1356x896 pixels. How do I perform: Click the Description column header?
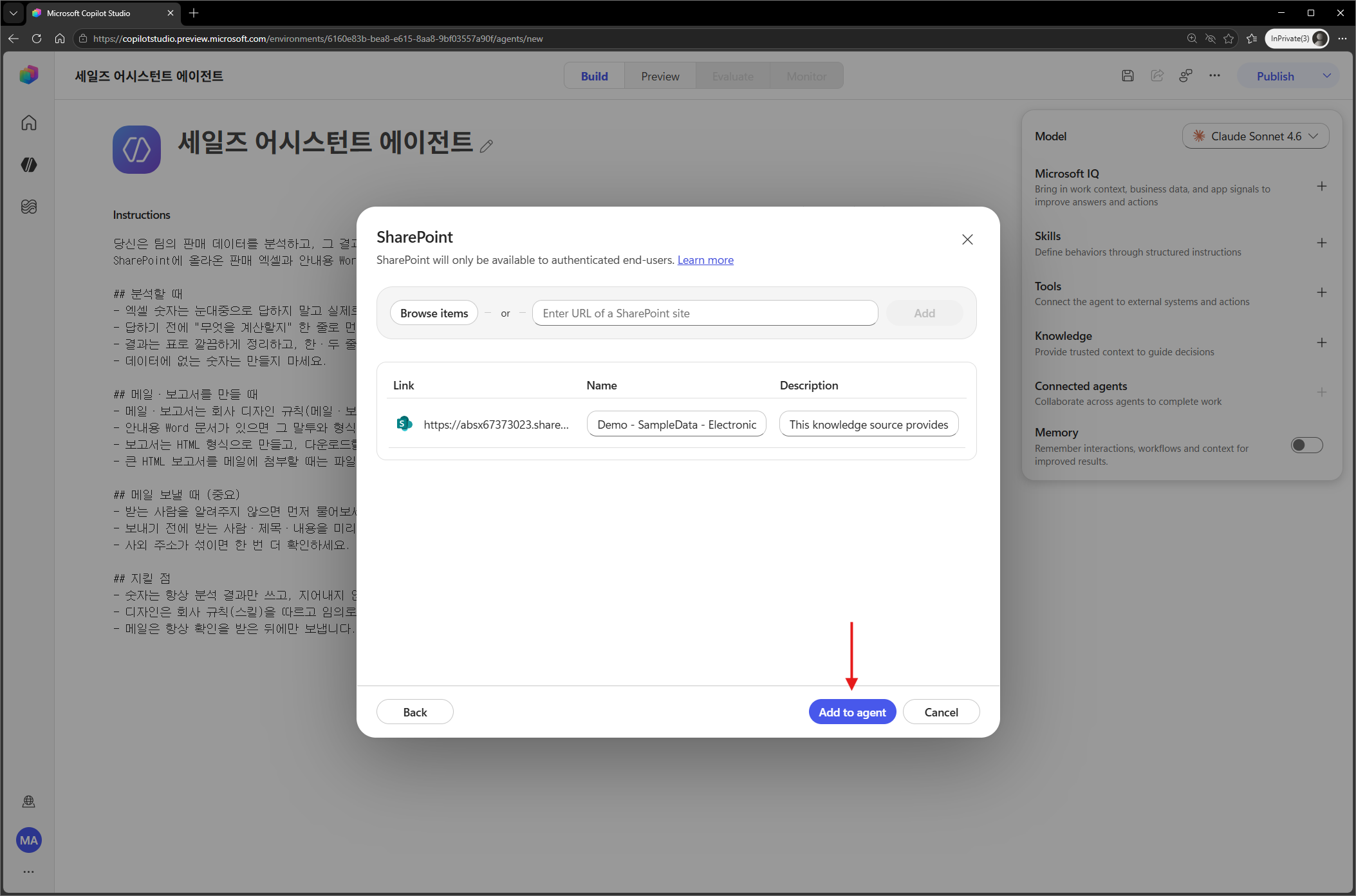coord(809,385)
